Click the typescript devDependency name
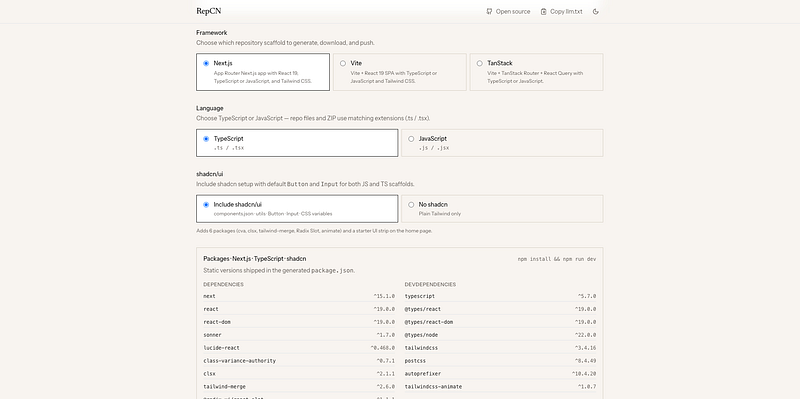 coord(419,296)
